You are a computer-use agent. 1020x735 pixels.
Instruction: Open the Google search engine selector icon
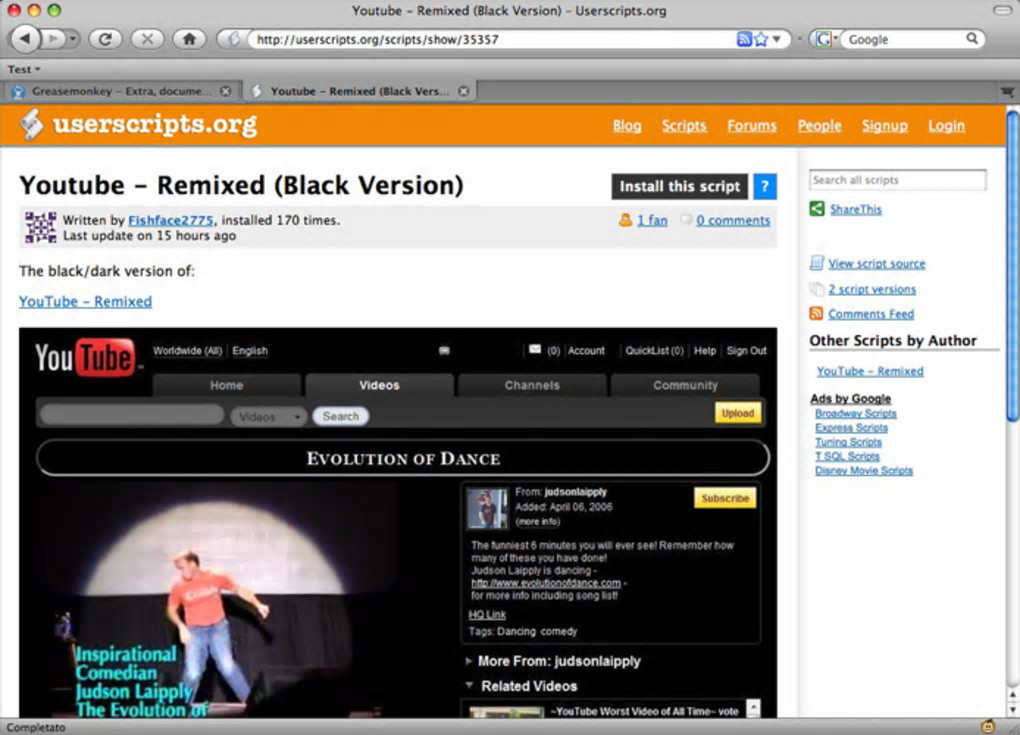(x=824, y=39)
